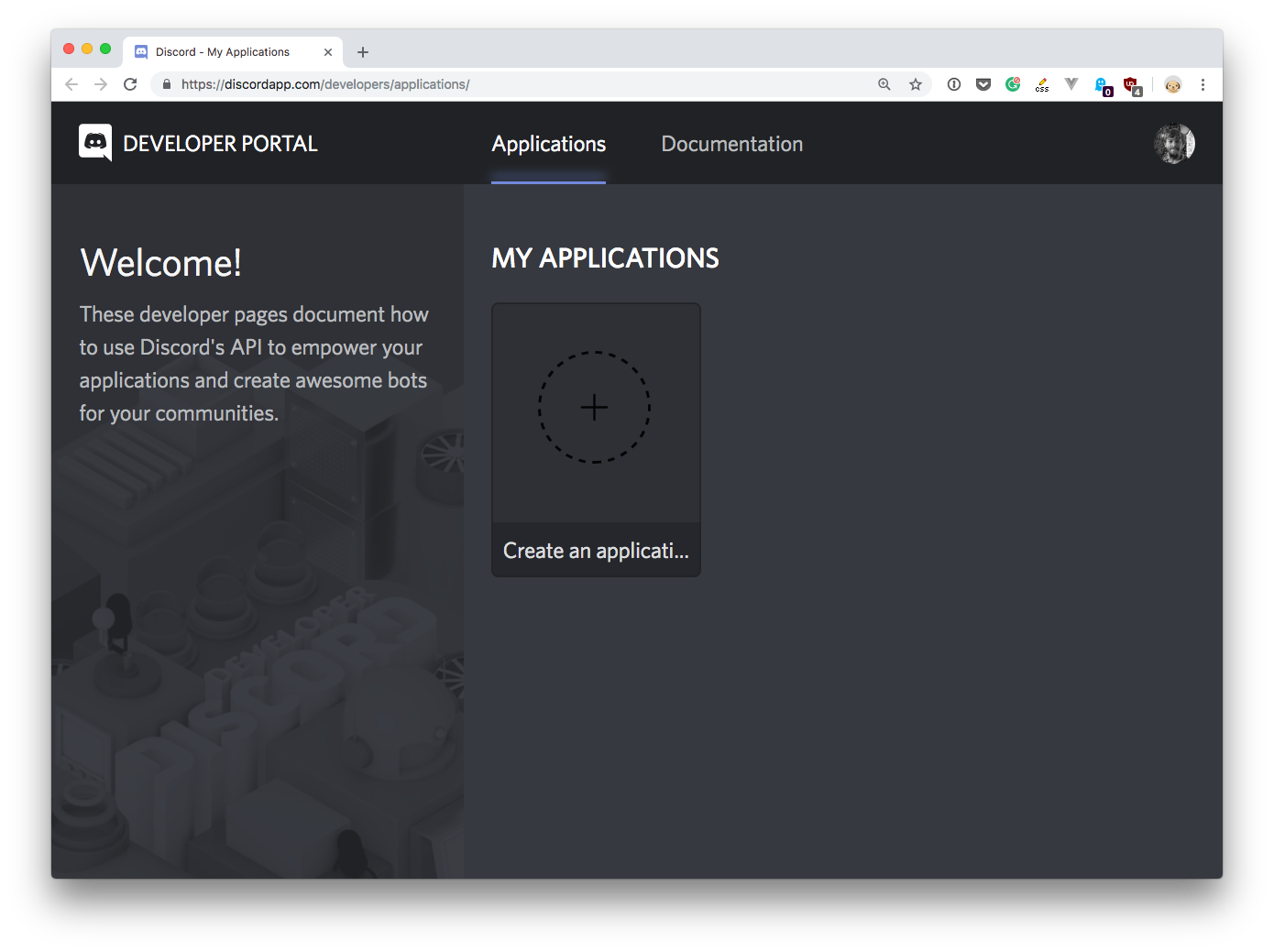Click the DEVELOPER PORTAL title
This screenshot has height=952, width=1274.
[220, 144]
